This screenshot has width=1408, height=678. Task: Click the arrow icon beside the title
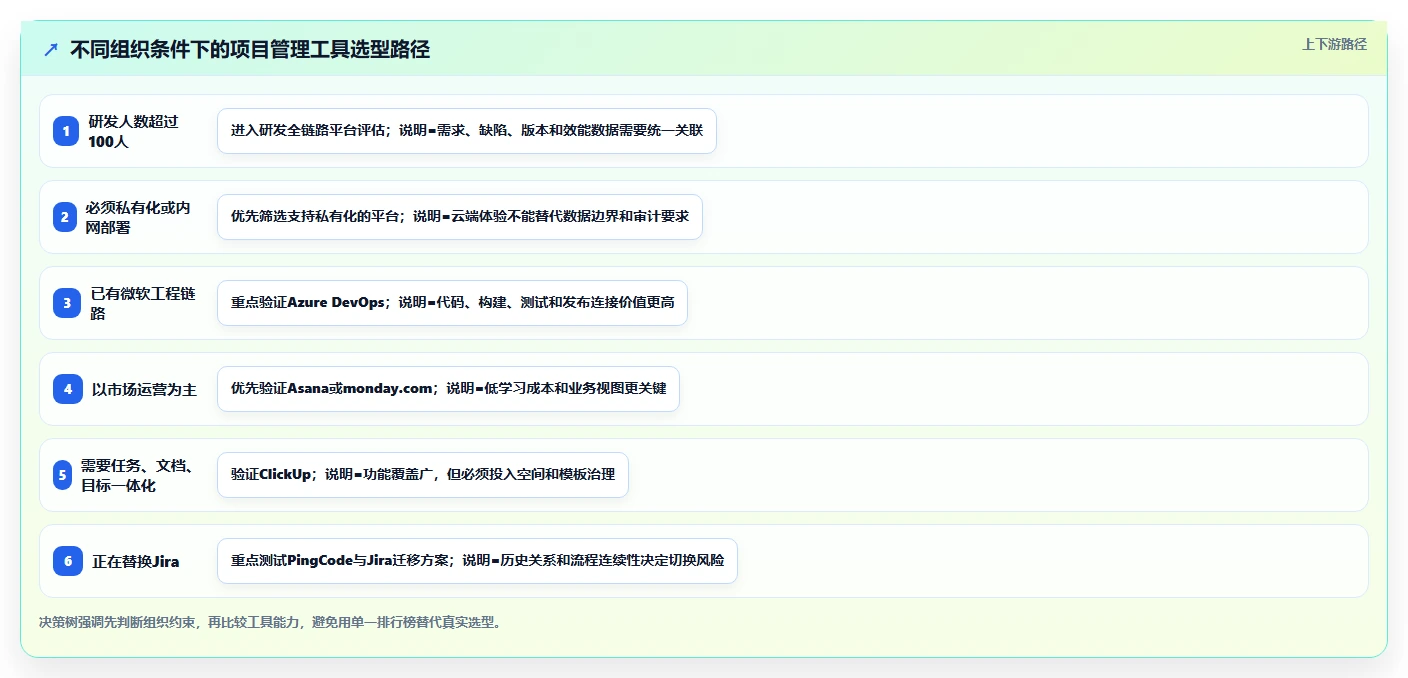(51, 50)
